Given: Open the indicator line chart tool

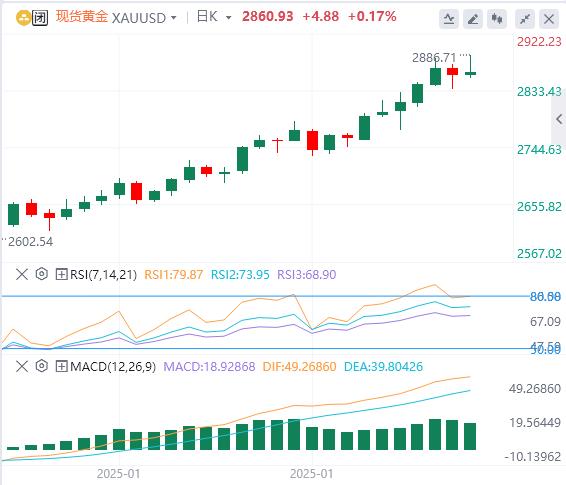Looking at the screenshot, I should pos(449,18).
